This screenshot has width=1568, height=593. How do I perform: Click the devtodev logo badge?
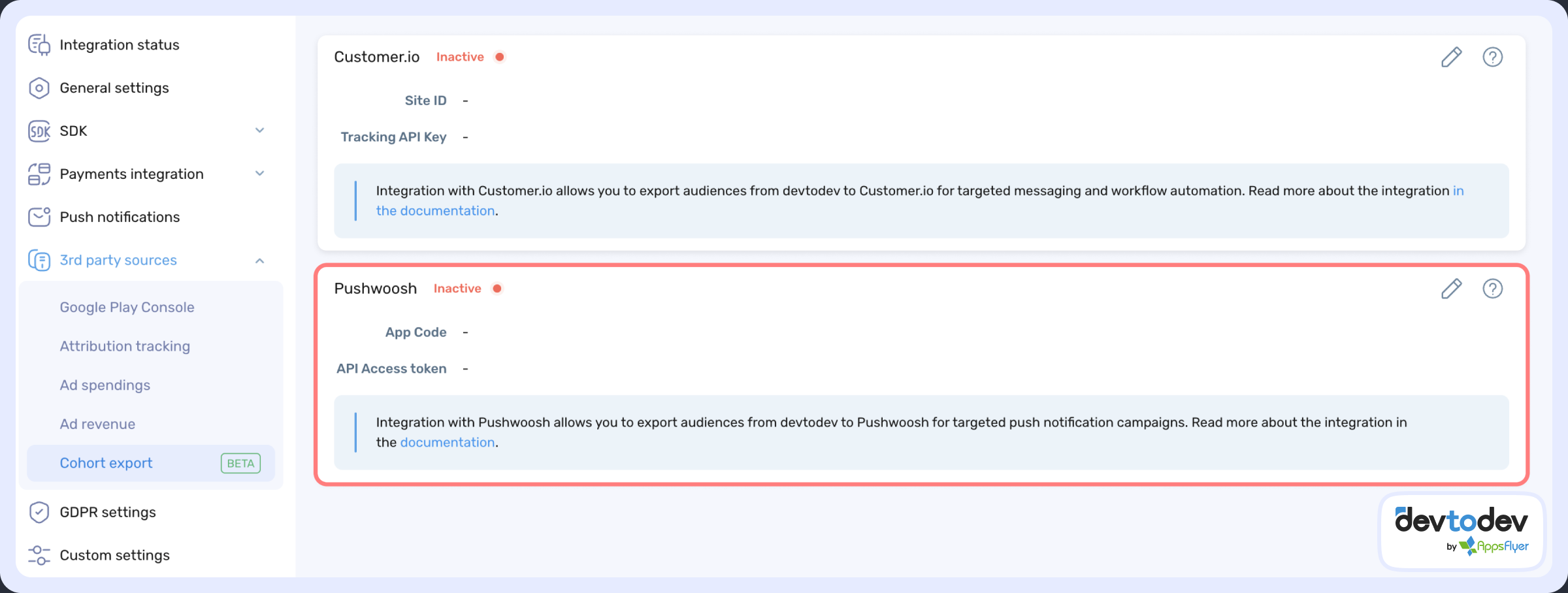1462,531
